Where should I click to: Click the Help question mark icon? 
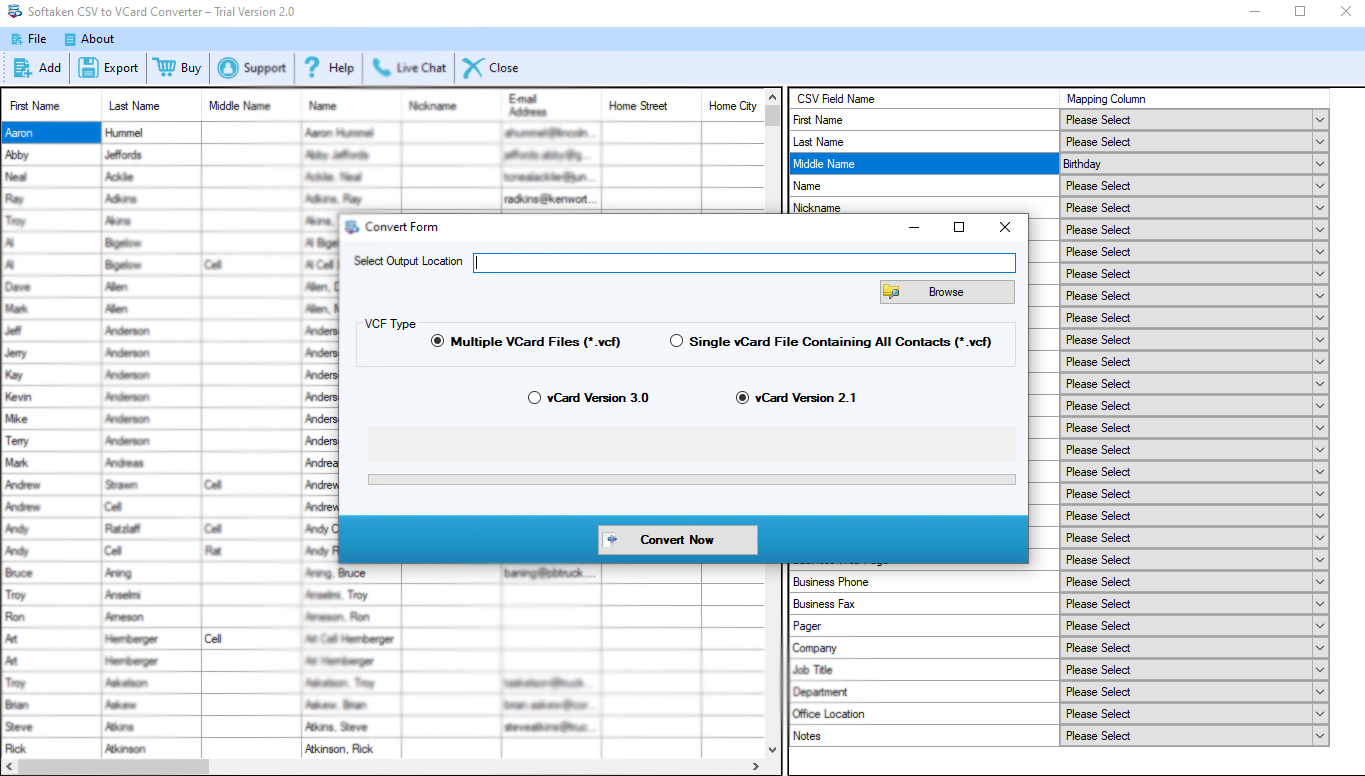[x=312, y=68]
